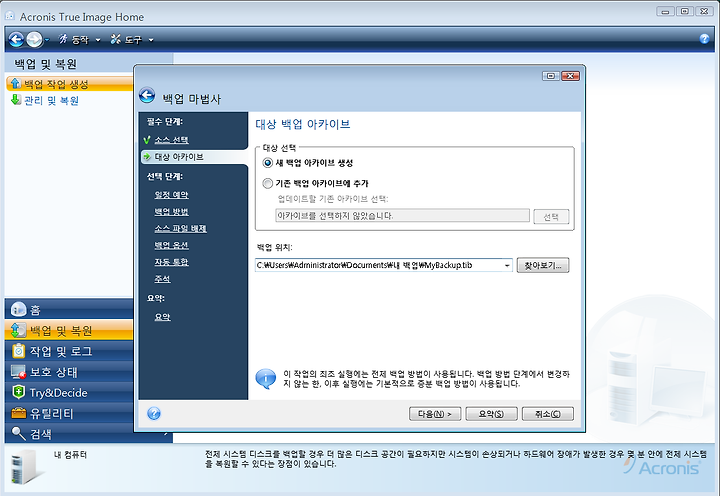The image size is (720, 496).
Task: Select the 대상 아카이브 step
Action: click(x=195, y=157)
